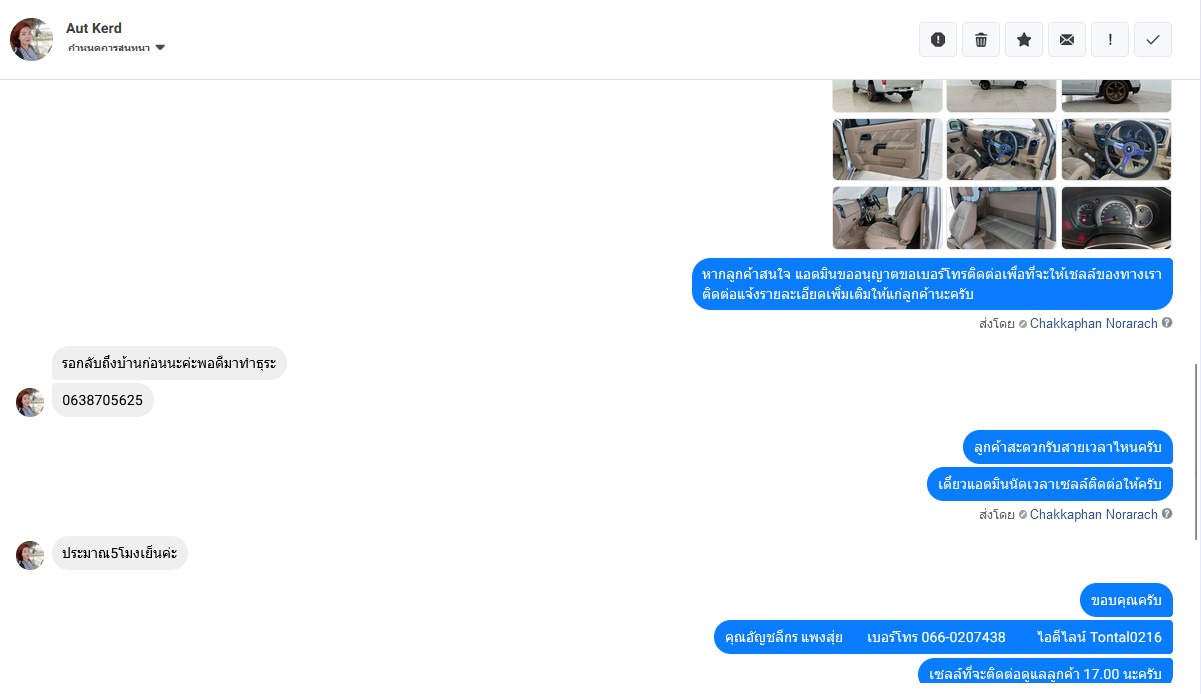The image size is (1201, 694).
Task: Mark conversation unread with envelope icon
Action: coord(1067,40)
